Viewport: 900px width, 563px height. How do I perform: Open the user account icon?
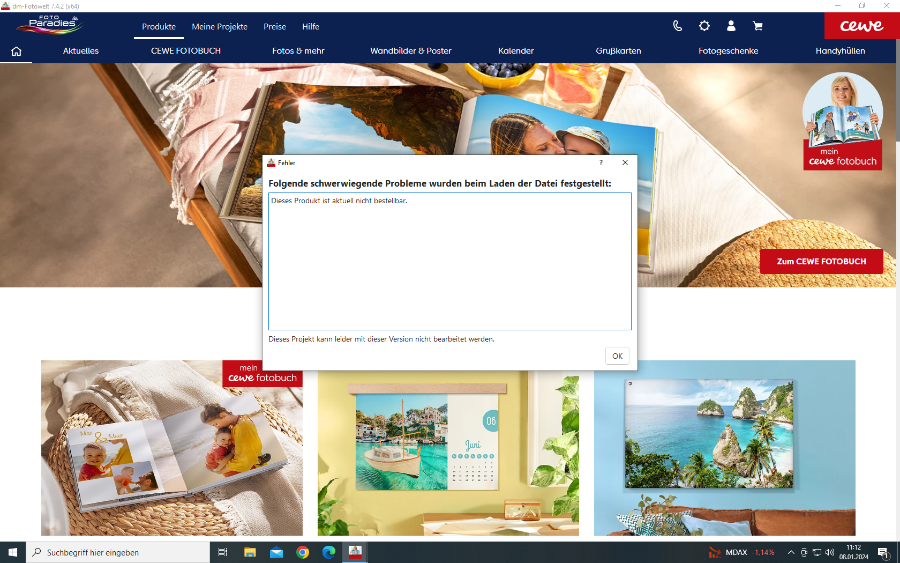(731, 26)
